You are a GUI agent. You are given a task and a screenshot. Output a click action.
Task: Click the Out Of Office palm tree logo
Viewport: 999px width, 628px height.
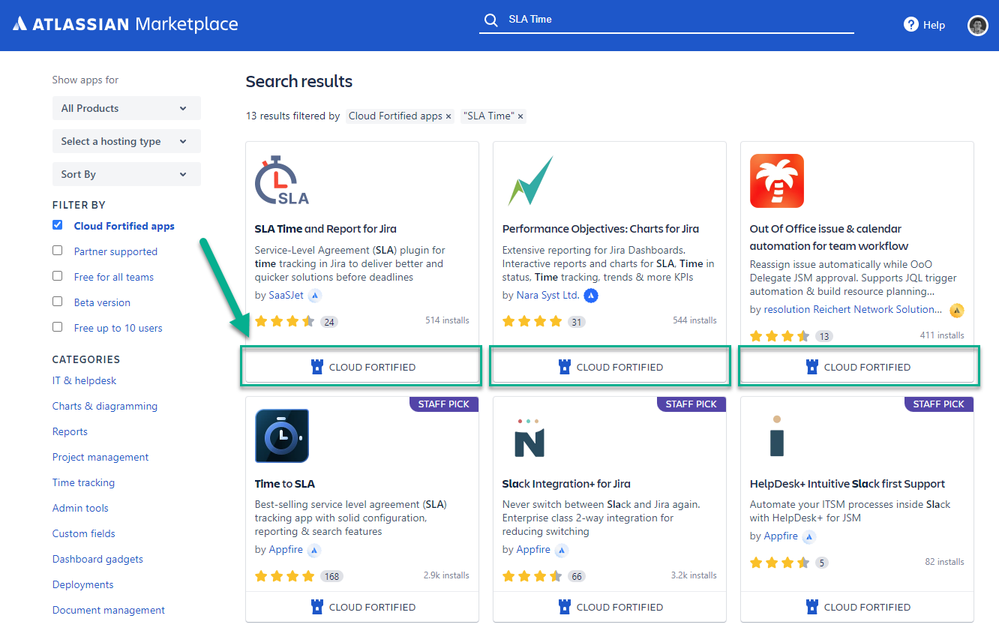(x=777, y=181)
